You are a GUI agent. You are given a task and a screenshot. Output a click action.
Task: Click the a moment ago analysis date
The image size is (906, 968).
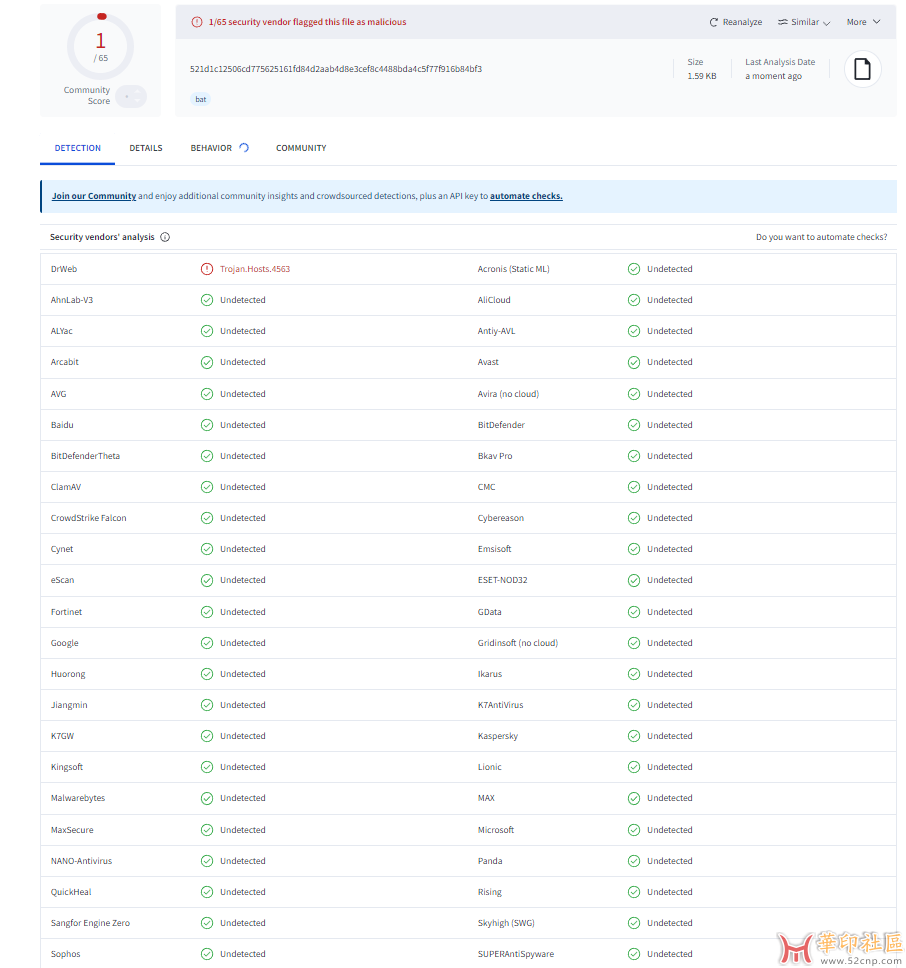773,76
